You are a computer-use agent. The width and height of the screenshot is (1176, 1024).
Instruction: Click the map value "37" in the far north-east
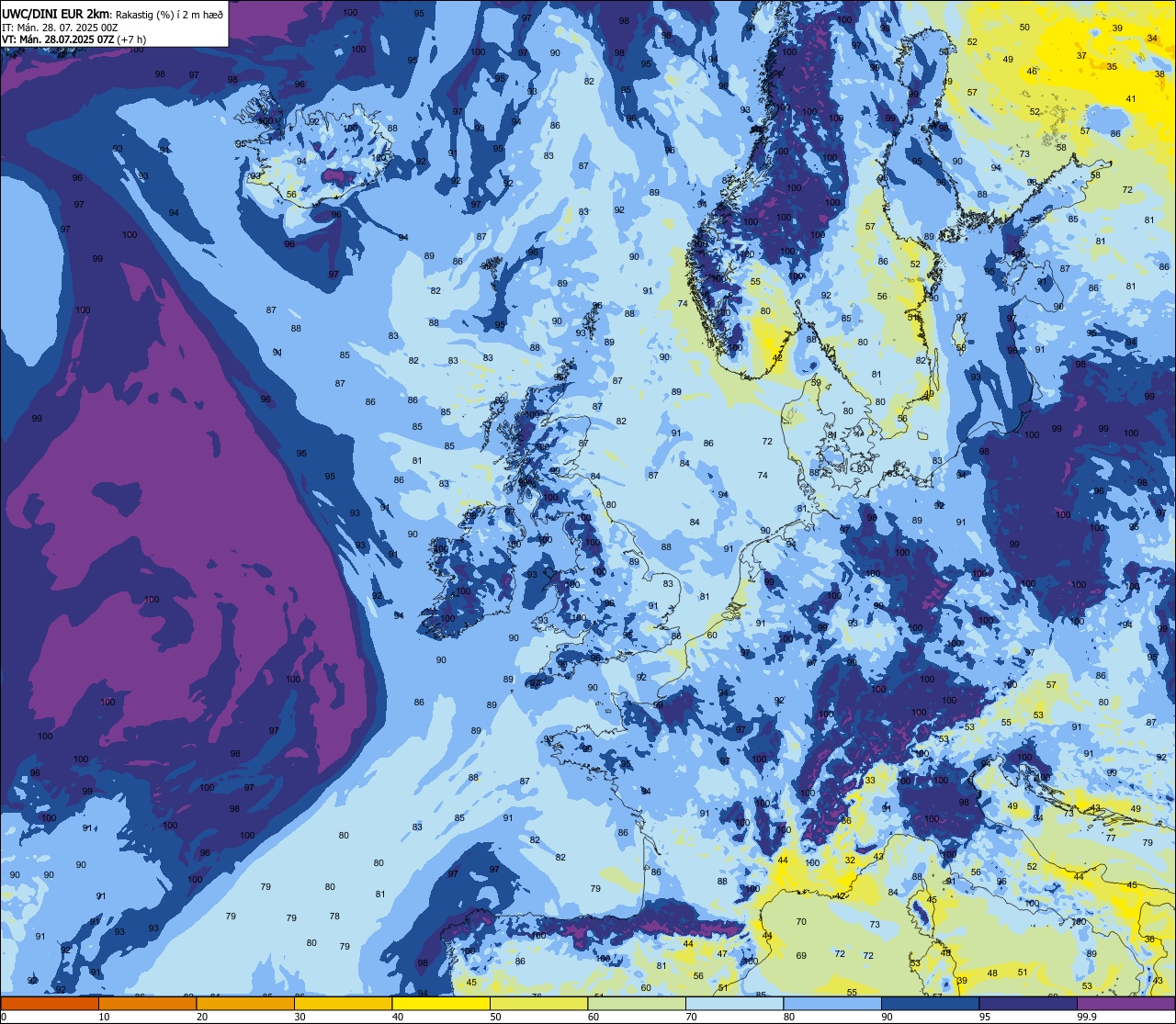1081,55
